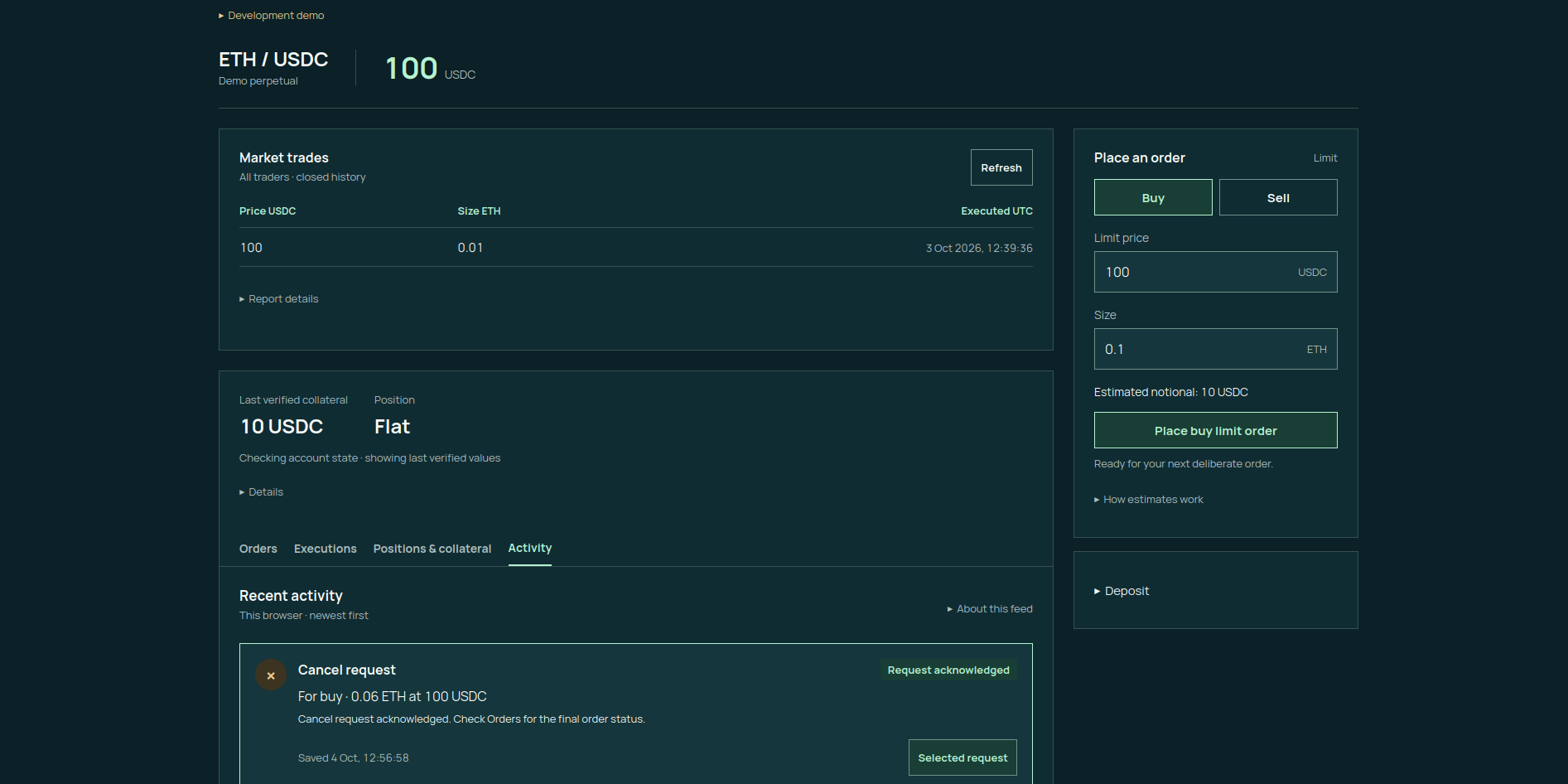The height and width of the screenshot is (784, 1568).
Task: Open the Orders tab
Action: [x=258, y=549]
